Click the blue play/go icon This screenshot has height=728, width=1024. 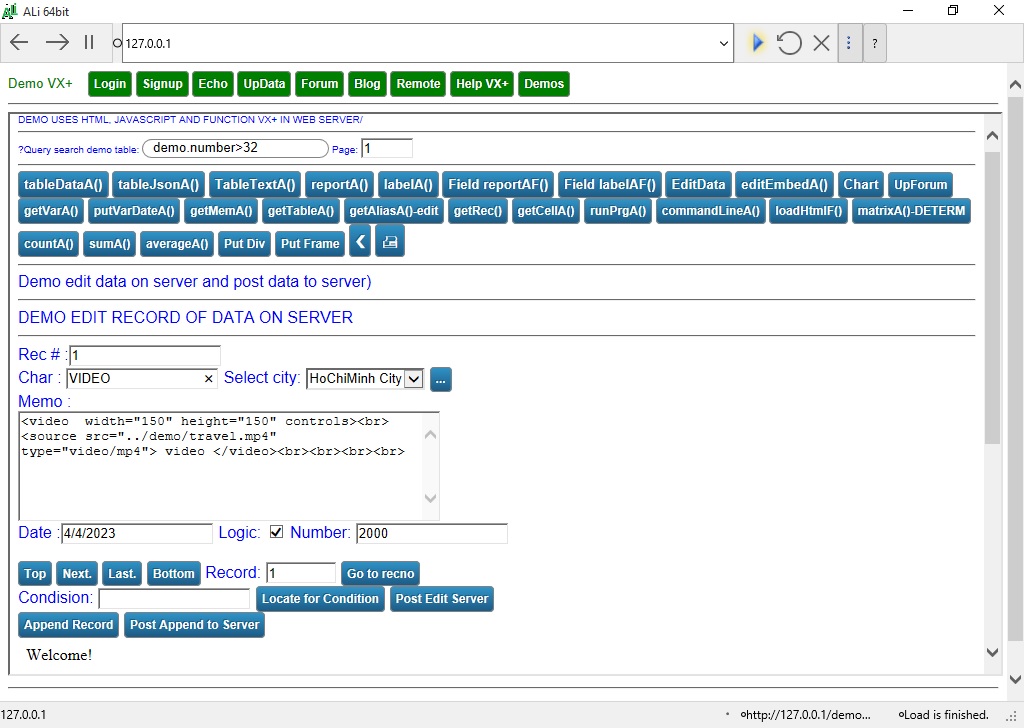pyautogui.click(x=757, y=43)
